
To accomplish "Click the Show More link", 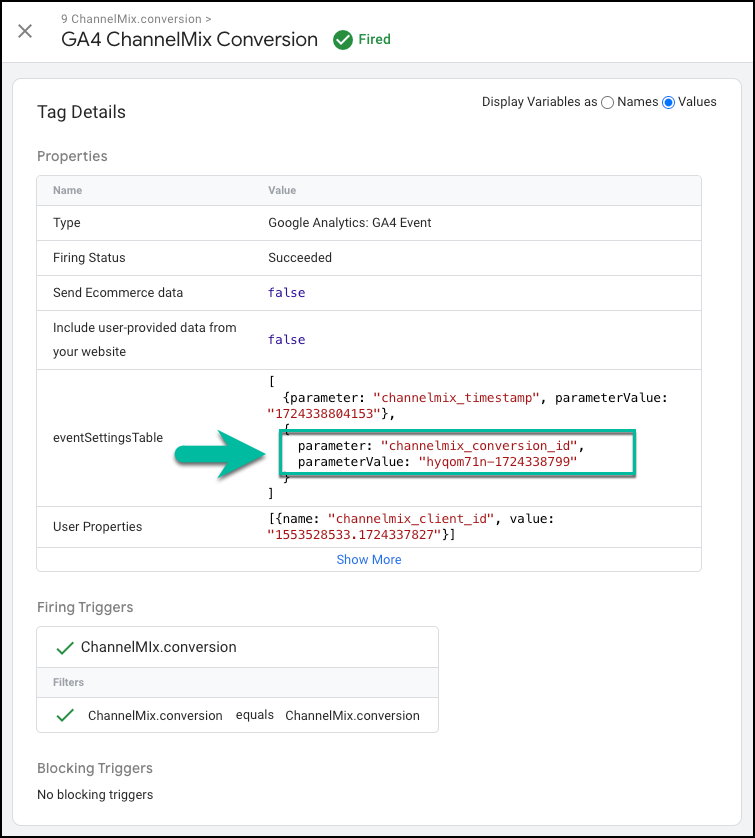I will coord(369,560).
